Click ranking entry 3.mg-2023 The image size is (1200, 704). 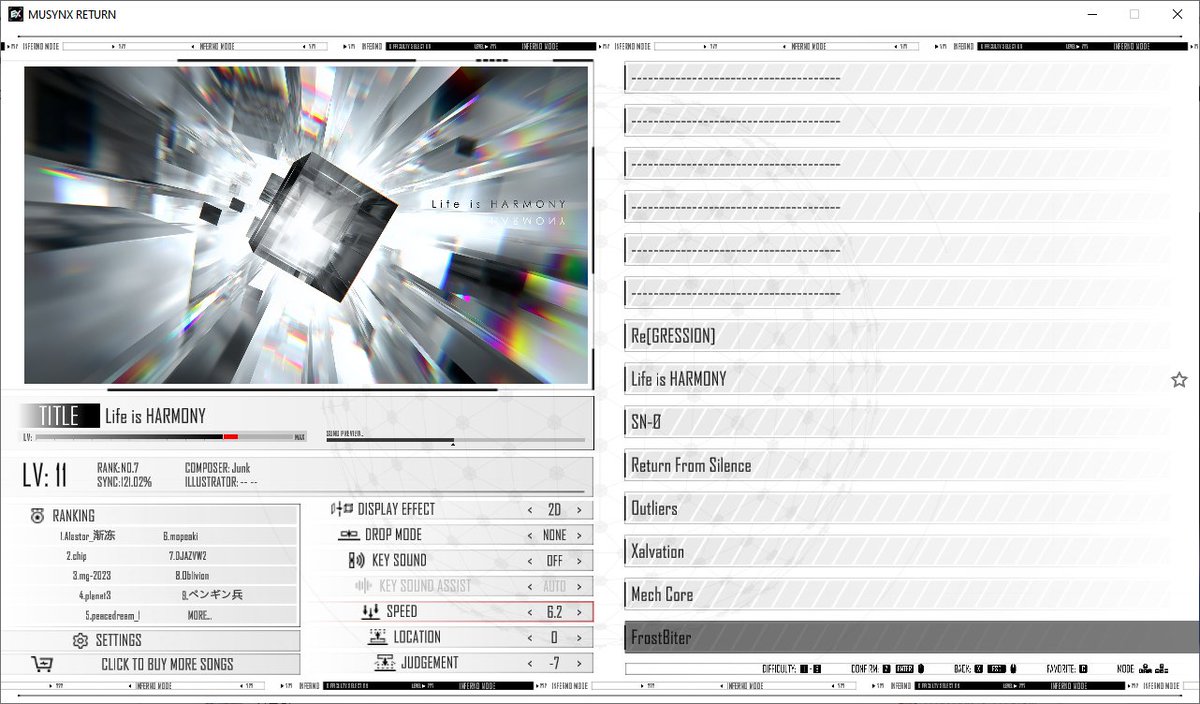[x=94, y=576]
